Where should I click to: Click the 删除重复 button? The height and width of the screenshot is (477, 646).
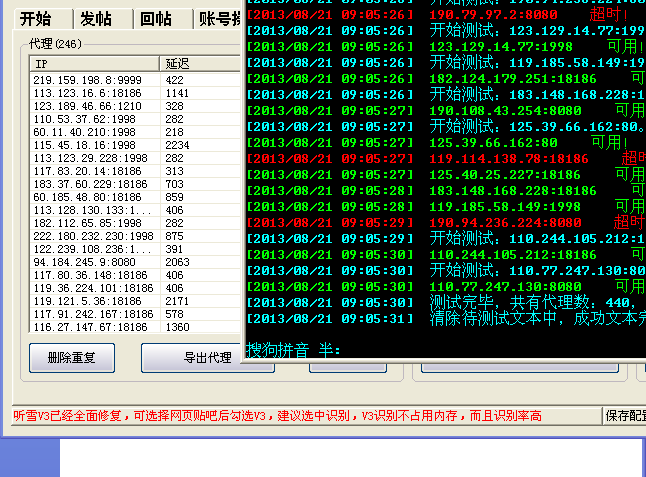coord(72,357)
